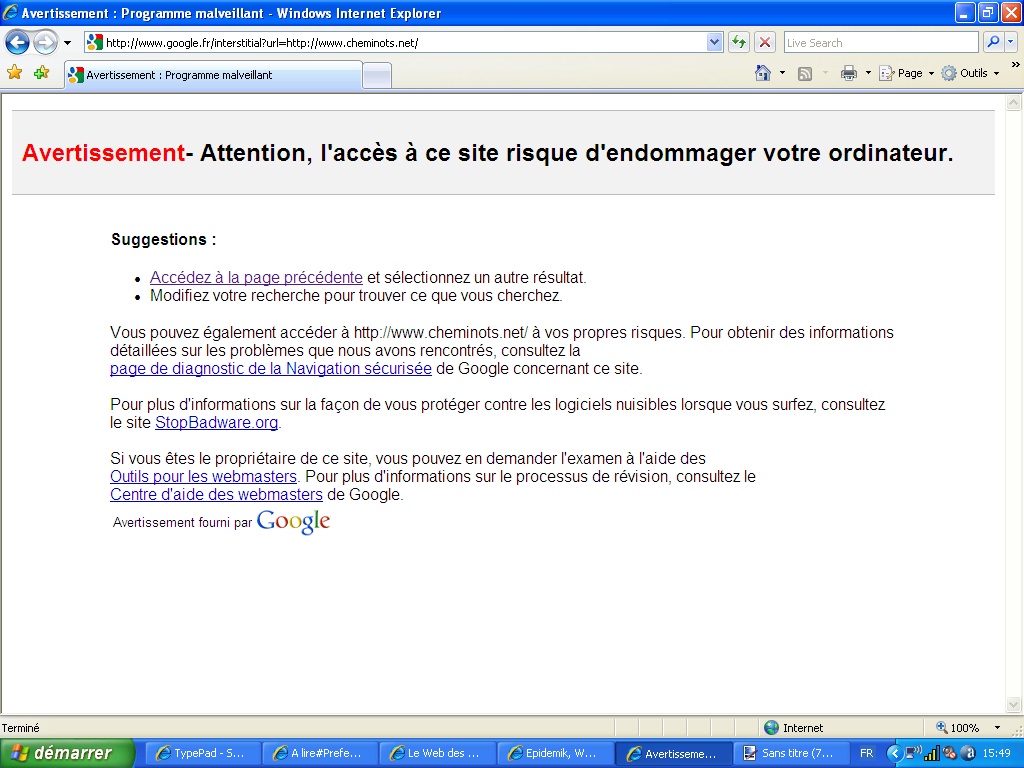Image resolution: width=1024 pixels, height=768 pixels.
Task: Open the StopBadware.org link
Action: pyautogui.click(x=216, y=423)
